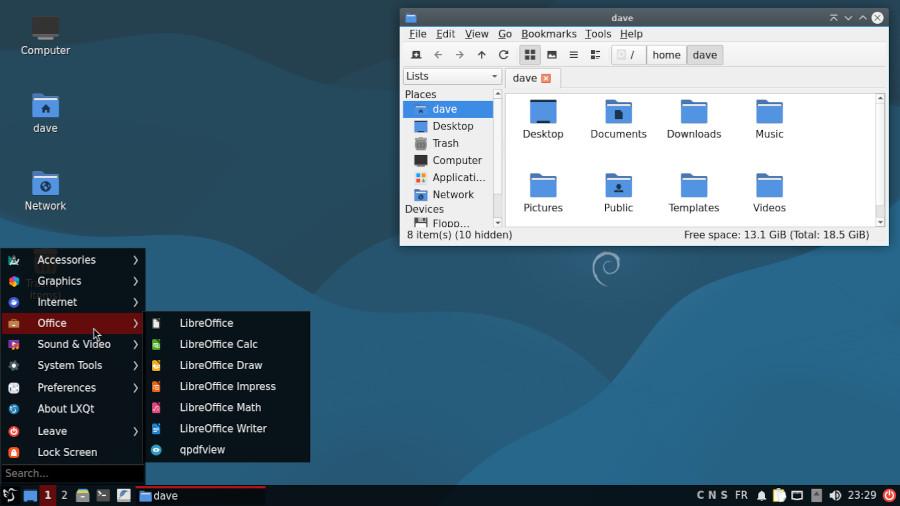Launch LibreOffice Draw

[x=228, y=365]
